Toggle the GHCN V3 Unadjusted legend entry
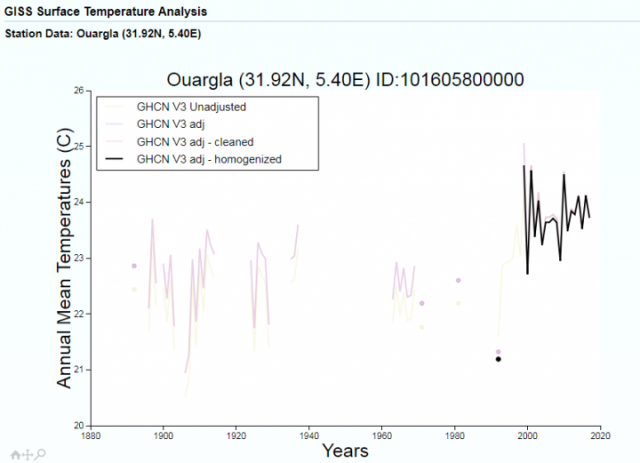640x463 pixels. (190, 106)
